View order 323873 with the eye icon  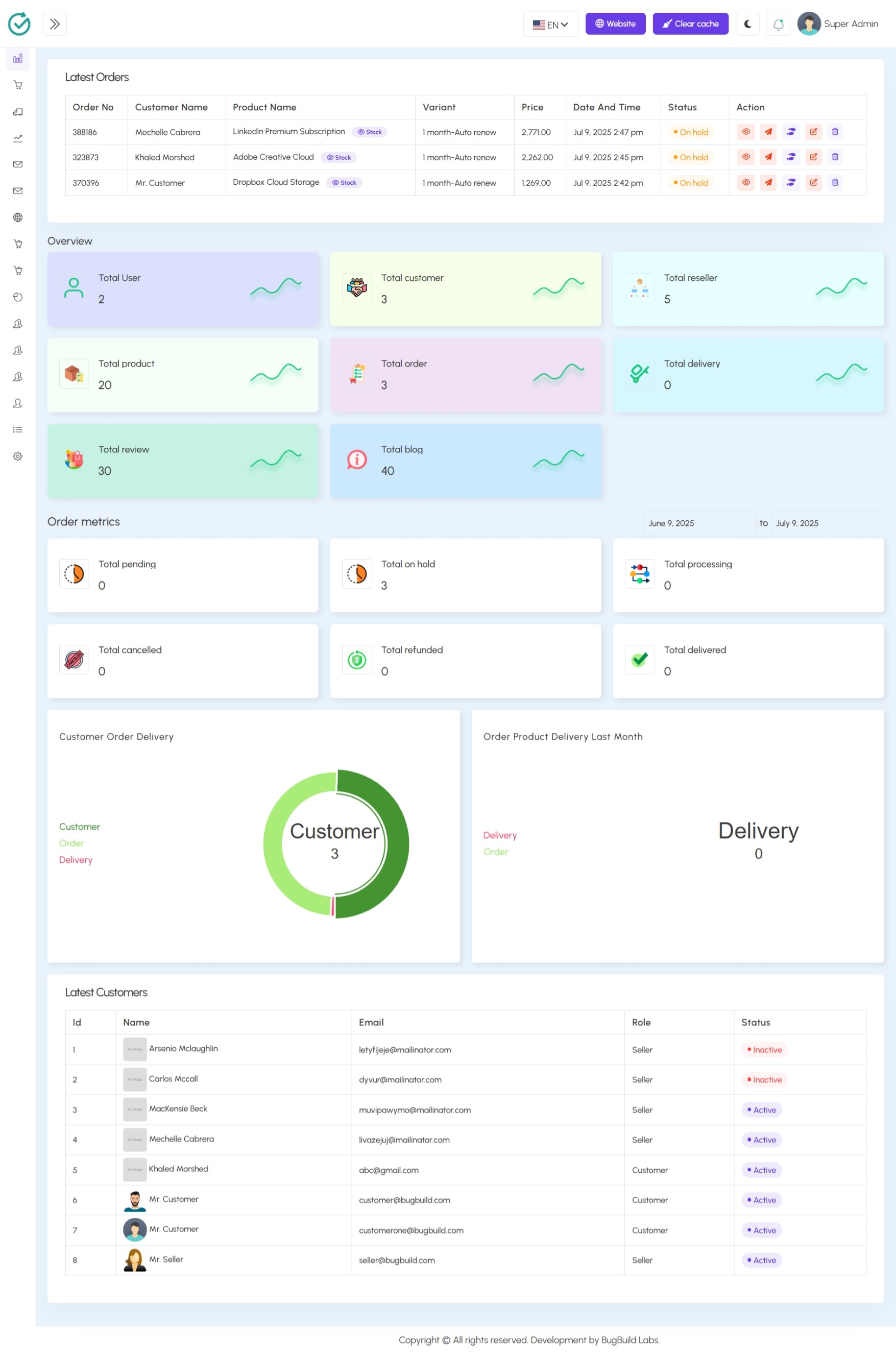pyautogui.click(x=746, y=157)
